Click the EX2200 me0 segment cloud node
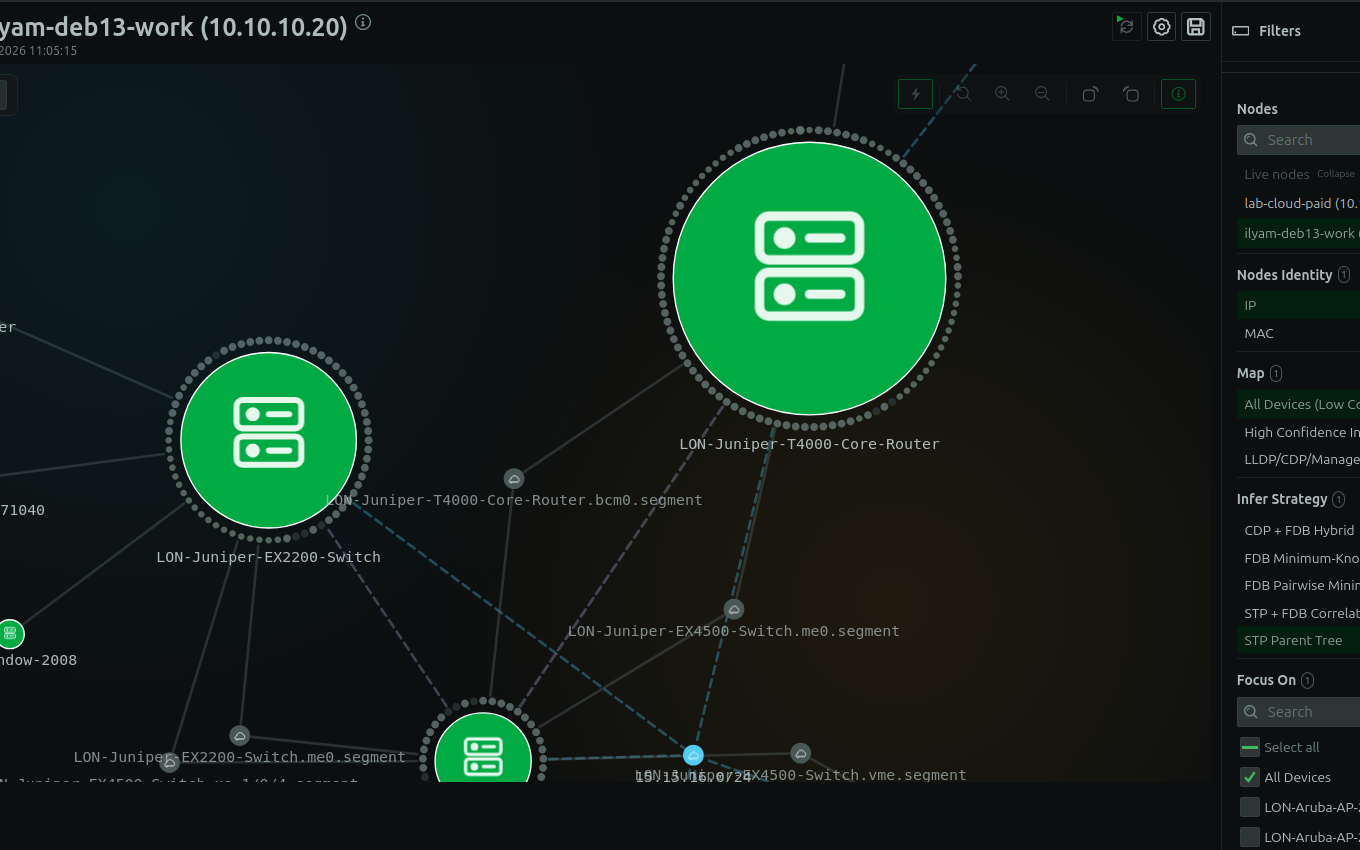This screenshot has width=1360, height=850. coord(239,736)
